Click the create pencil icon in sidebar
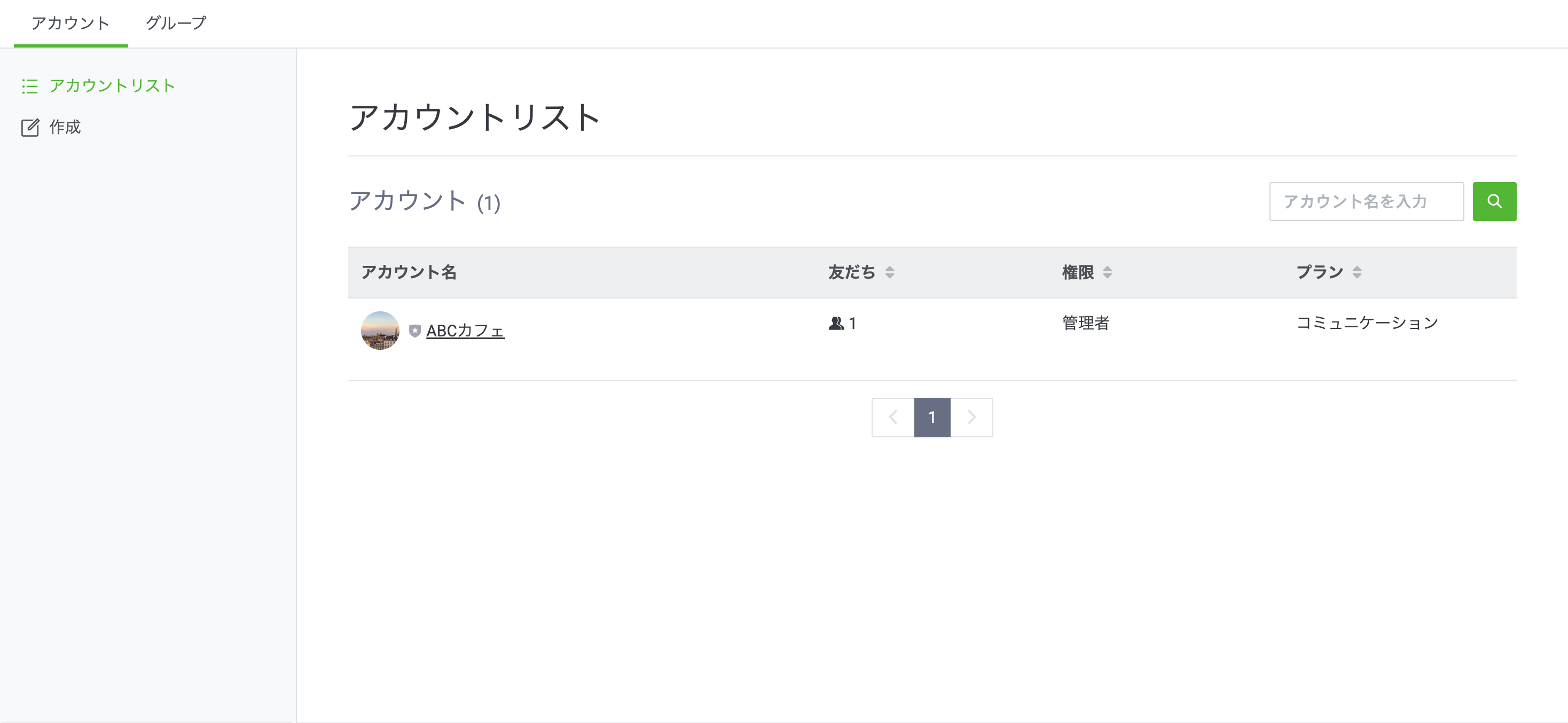1568x723 pixels. (x=30, y=128)
